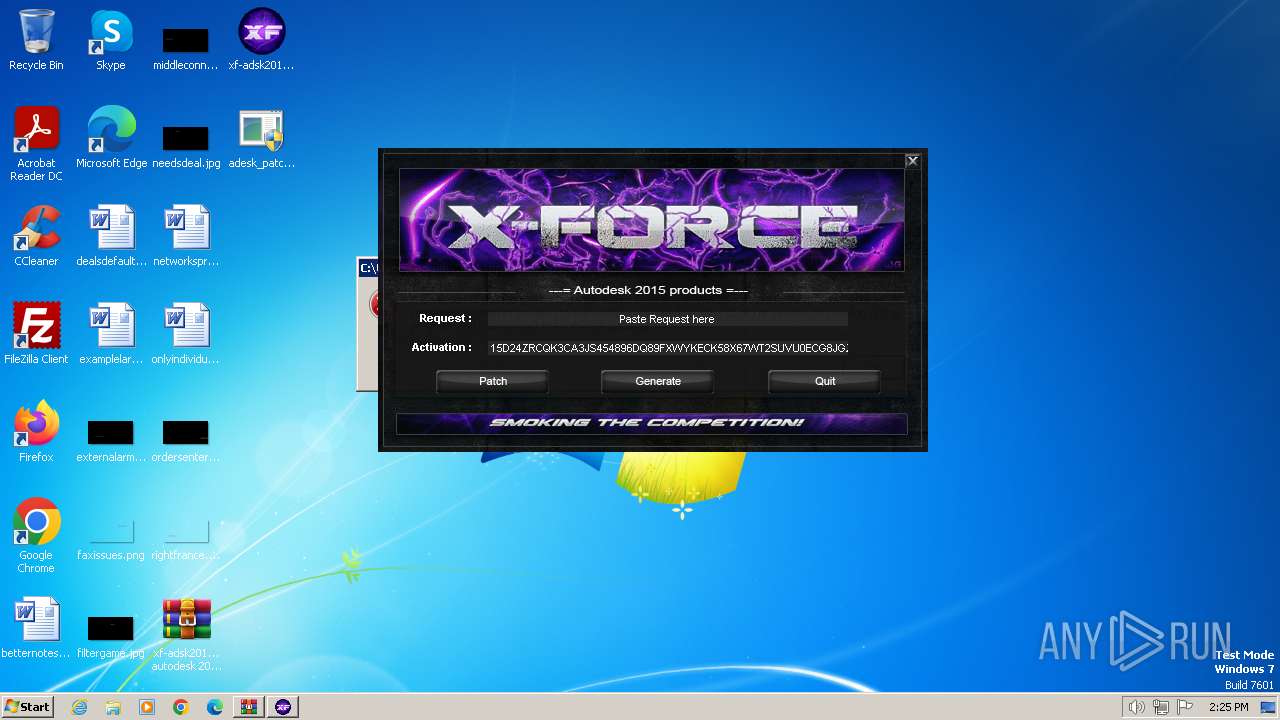Close the X-Force keygen window
Image resolution: width=1280 pixels, height=720 pixels.
point(912,160)
